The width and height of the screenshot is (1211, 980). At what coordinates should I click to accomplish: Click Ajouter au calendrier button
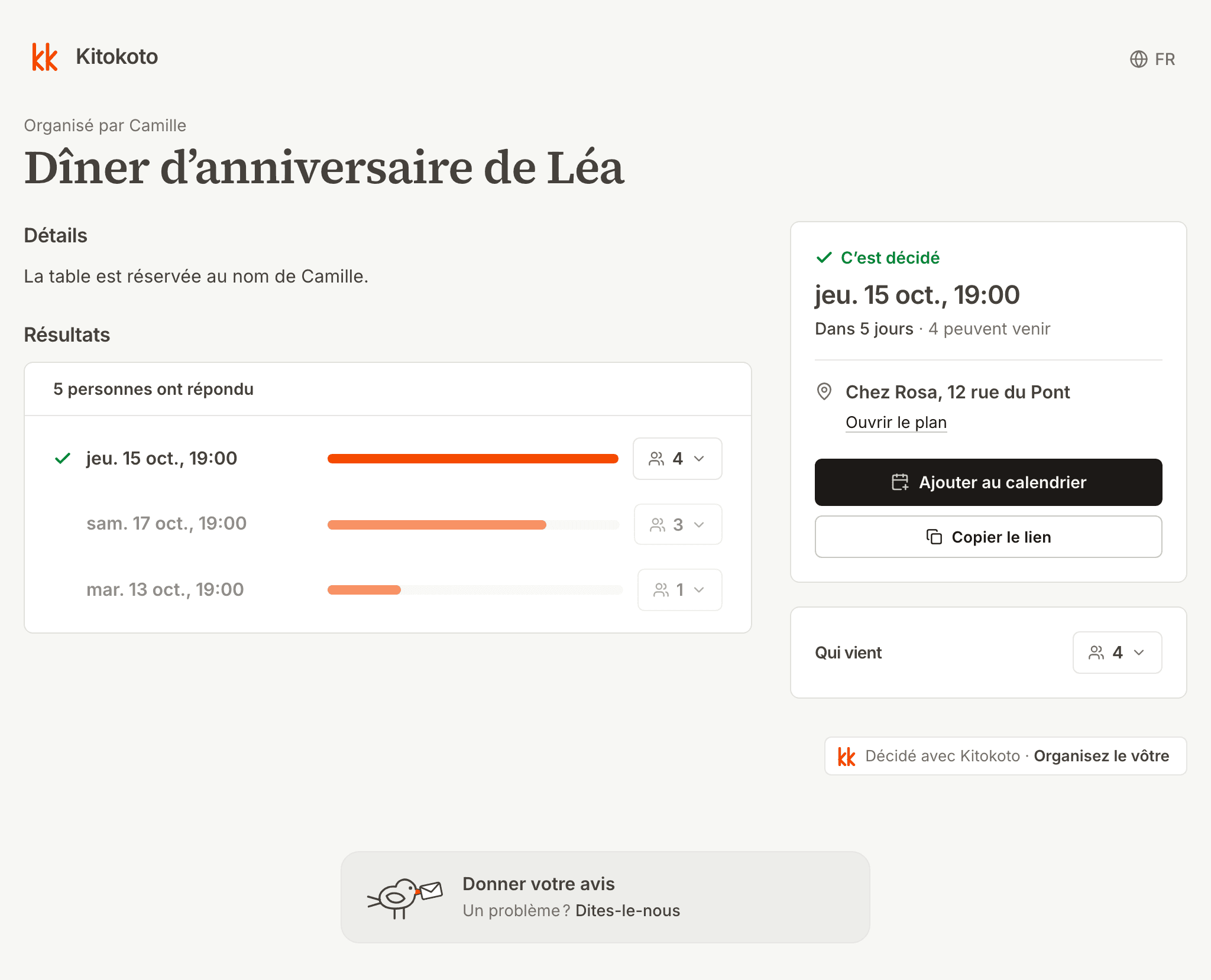click(x=988, y=482)
